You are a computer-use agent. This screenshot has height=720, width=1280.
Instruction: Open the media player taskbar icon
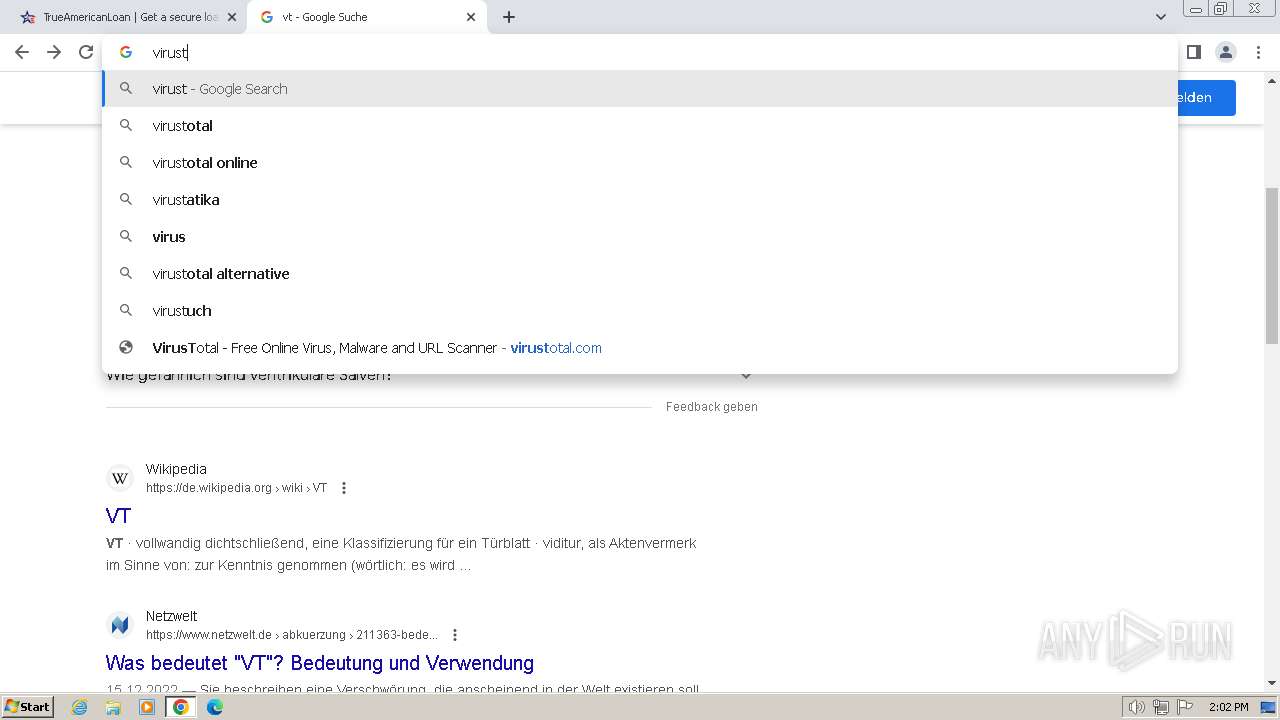pyautogui.click(x=147, y=707)
